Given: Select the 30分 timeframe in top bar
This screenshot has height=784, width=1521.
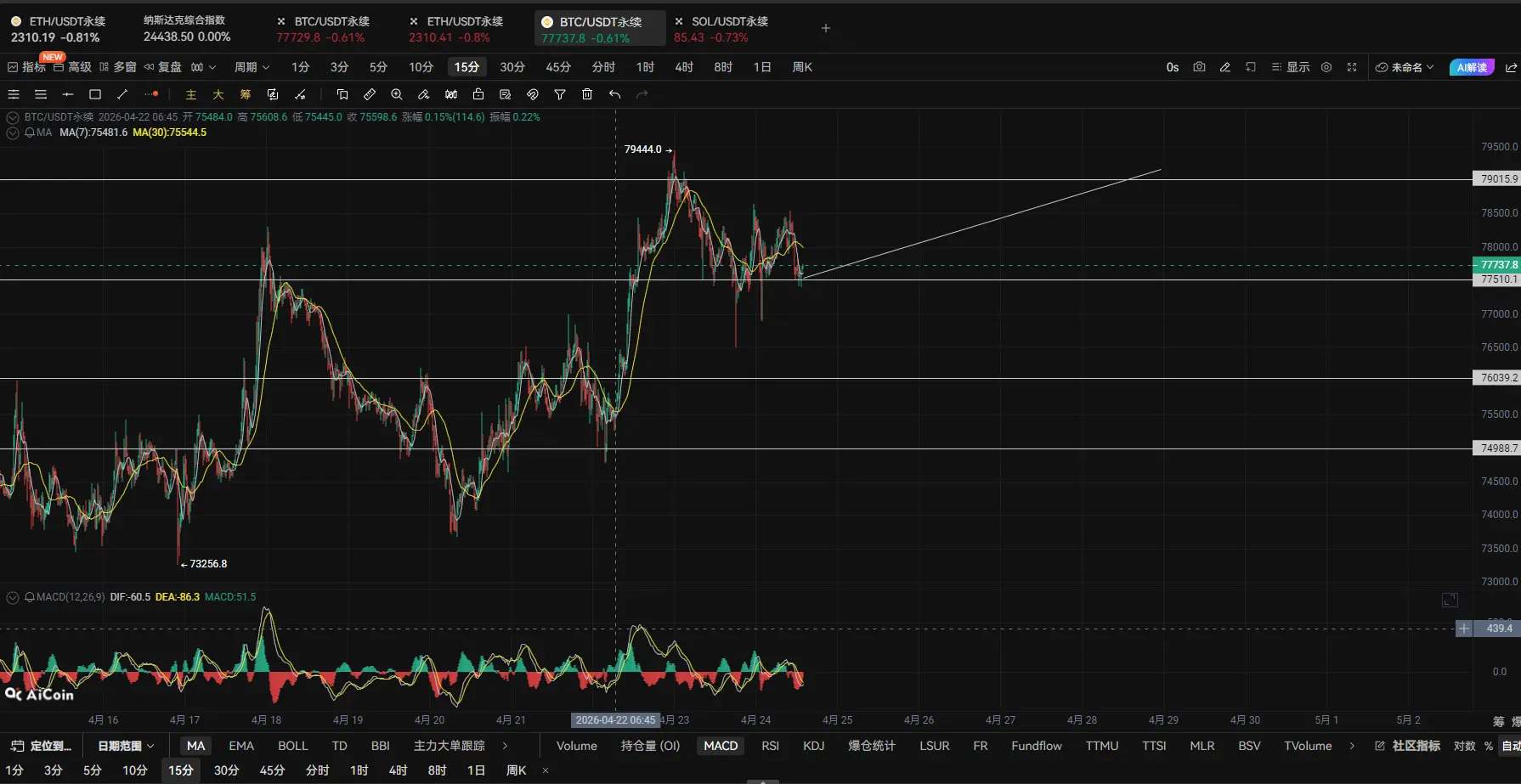Looking at the screenshot, I should tap(512, 67).
